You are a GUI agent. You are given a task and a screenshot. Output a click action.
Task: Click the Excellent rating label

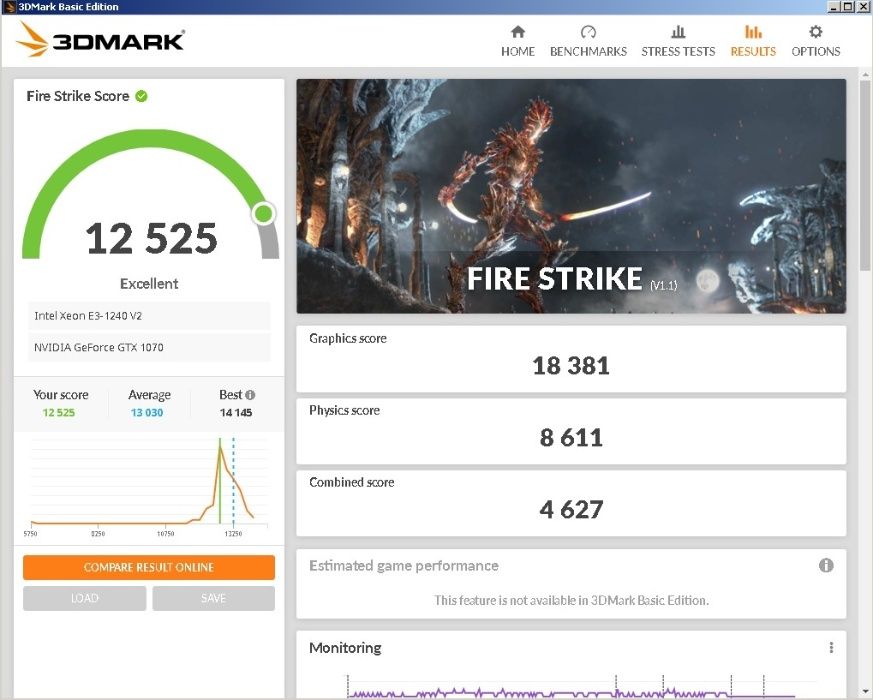coord(149,283)
